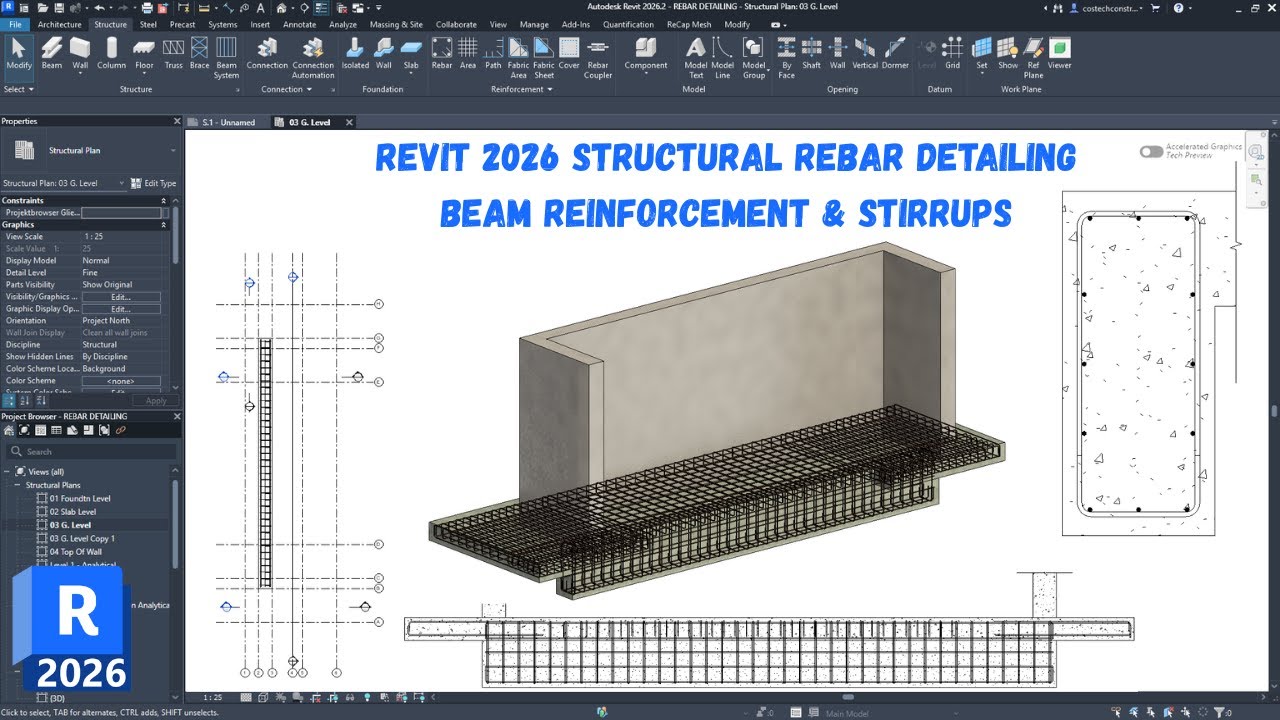The height and width of the screenshot is (720, 1280).
Task: Click the Color Scheme <none> button
Action: [x=121, y=381]
